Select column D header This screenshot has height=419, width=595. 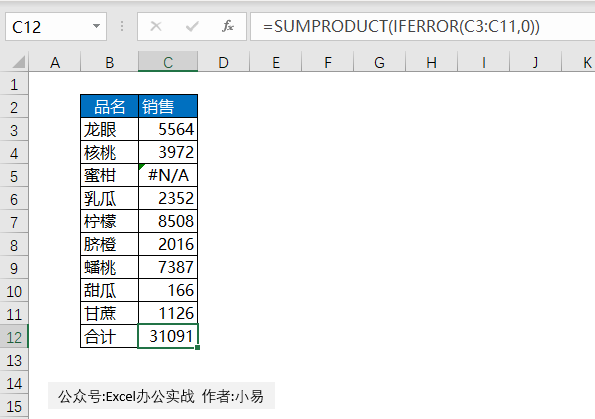coord(224,62)
